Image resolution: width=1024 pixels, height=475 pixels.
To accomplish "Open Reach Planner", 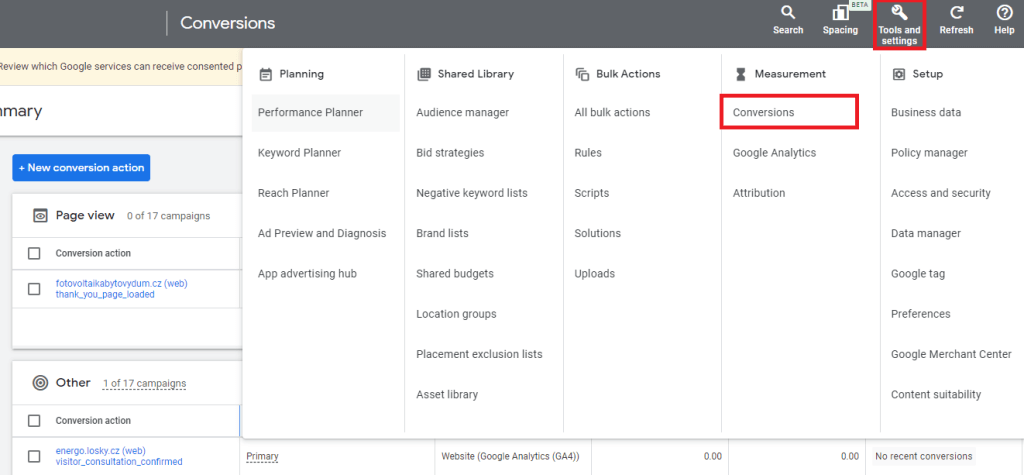I will click(x=293, y=193).
